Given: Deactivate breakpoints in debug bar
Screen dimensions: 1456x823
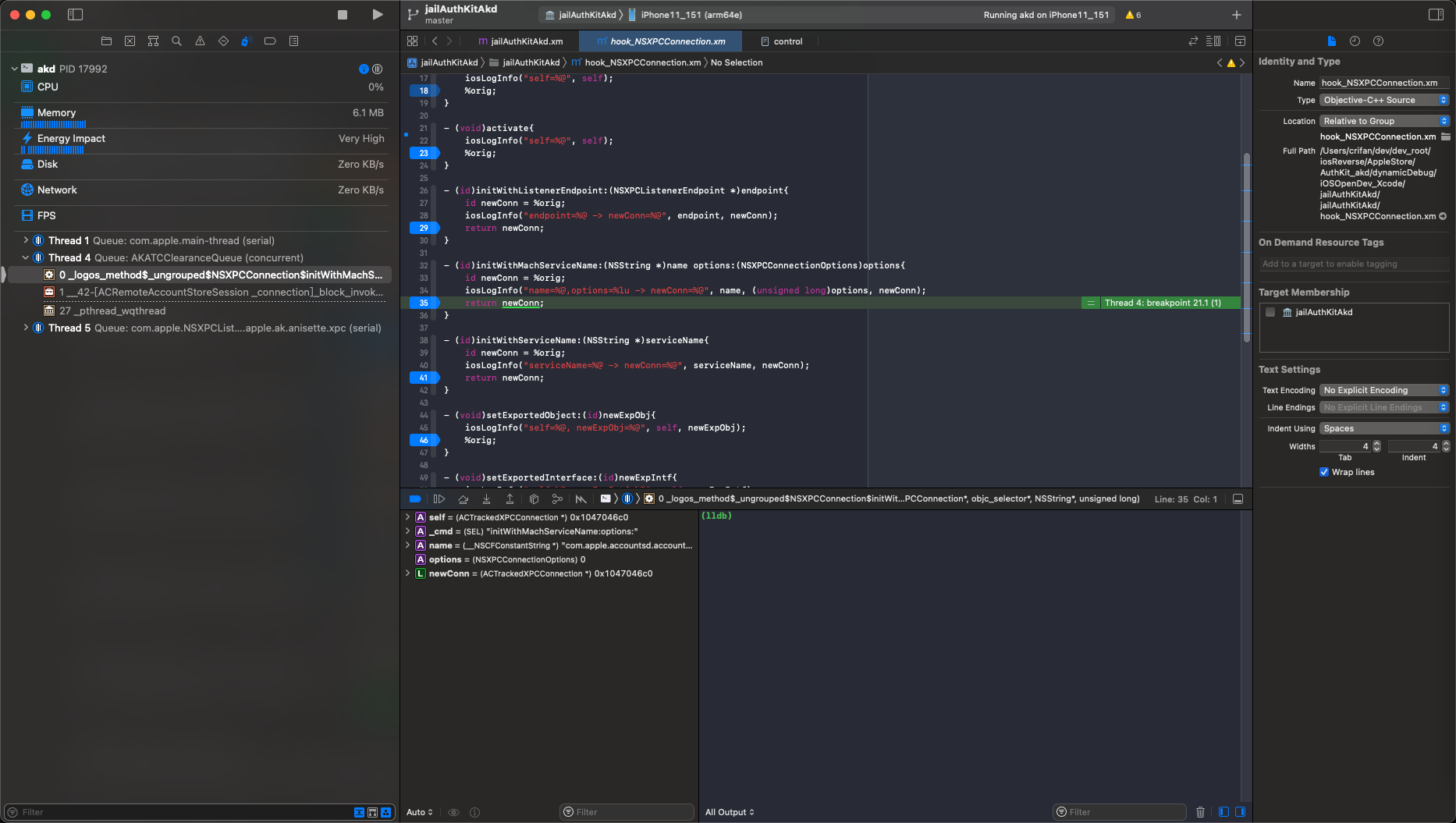Looking at the screenshot, I should [x=415, y=498].
